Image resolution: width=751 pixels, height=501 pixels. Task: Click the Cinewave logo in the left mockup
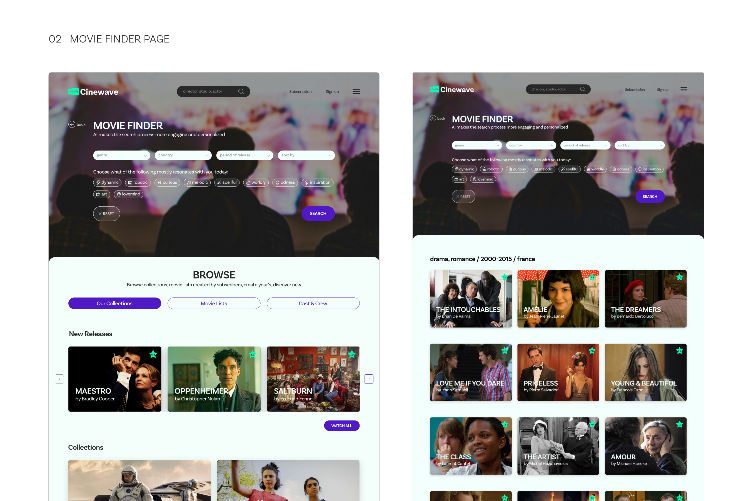(93, 92)
